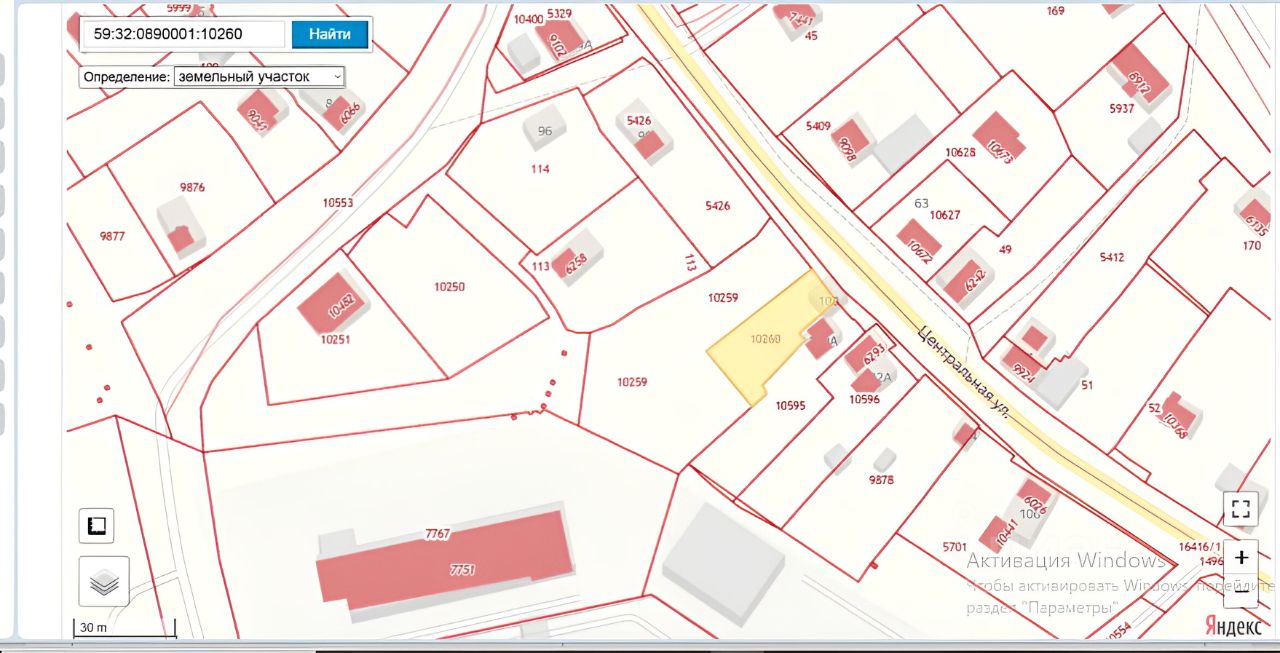Click the ruler measurement tool icon
Screen dimensions: 1280x653
click(97, 526)
